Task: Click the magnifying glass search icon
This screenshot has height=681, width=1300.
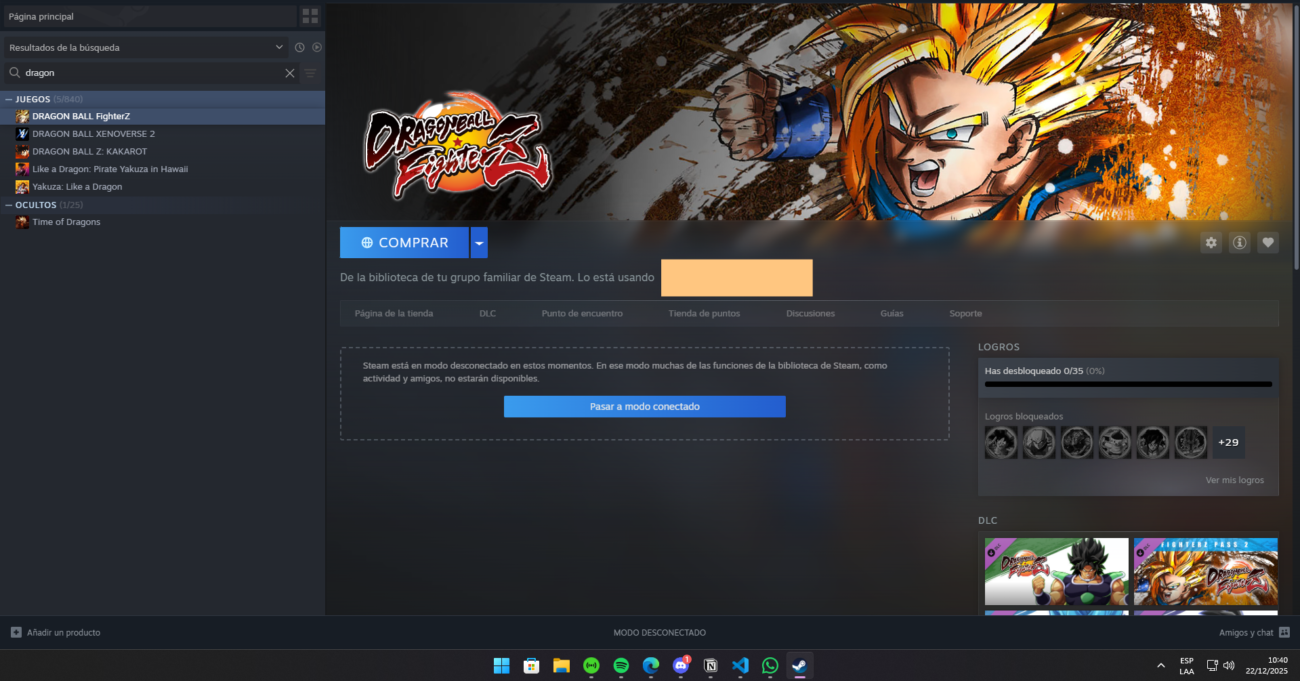Action: pos(15,73)
